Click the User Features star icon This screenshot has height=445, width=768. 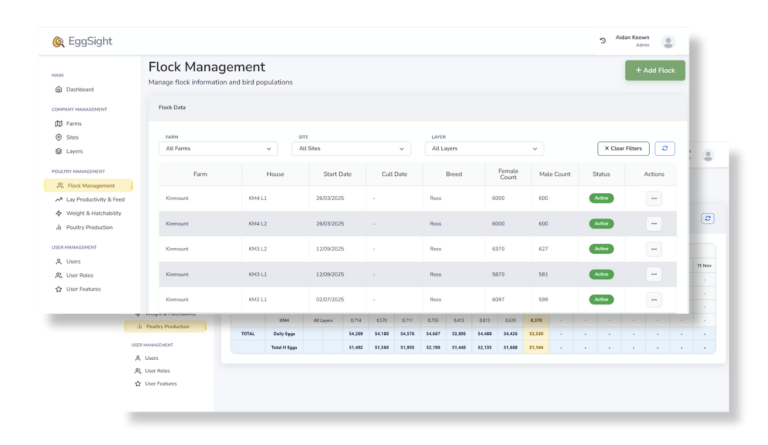pos(59,289)
